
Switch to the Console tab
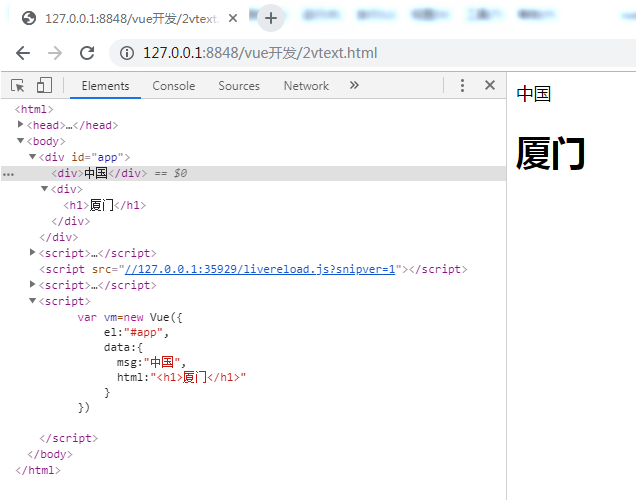coord(173,86)
